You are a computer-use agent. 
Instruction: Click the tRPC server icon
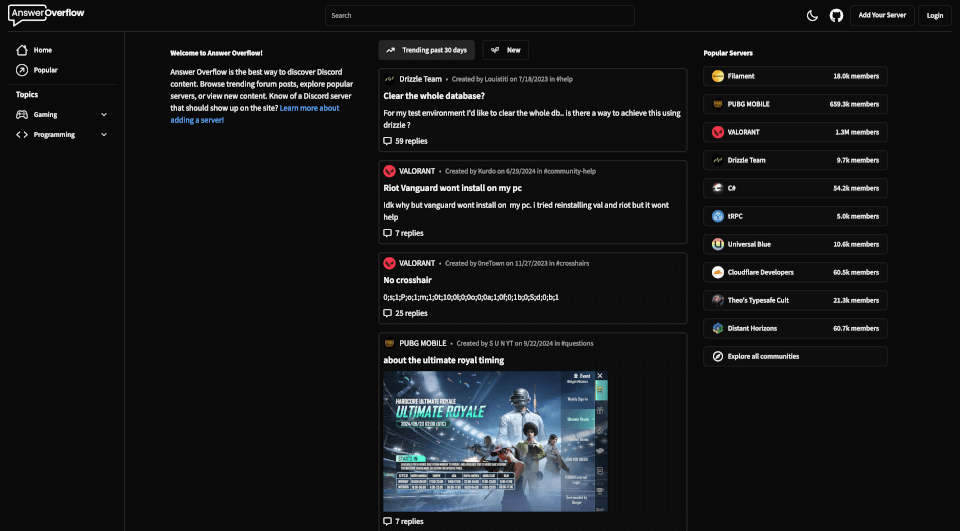pos(718,217)
